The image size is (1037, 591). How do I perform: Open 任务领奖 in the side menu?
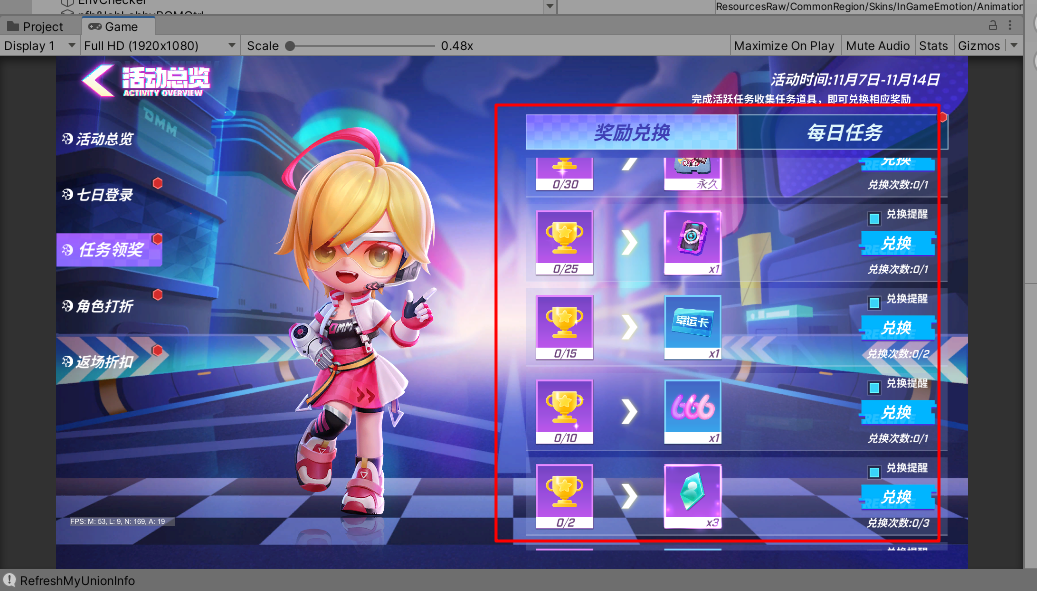[x=109, y=250]
